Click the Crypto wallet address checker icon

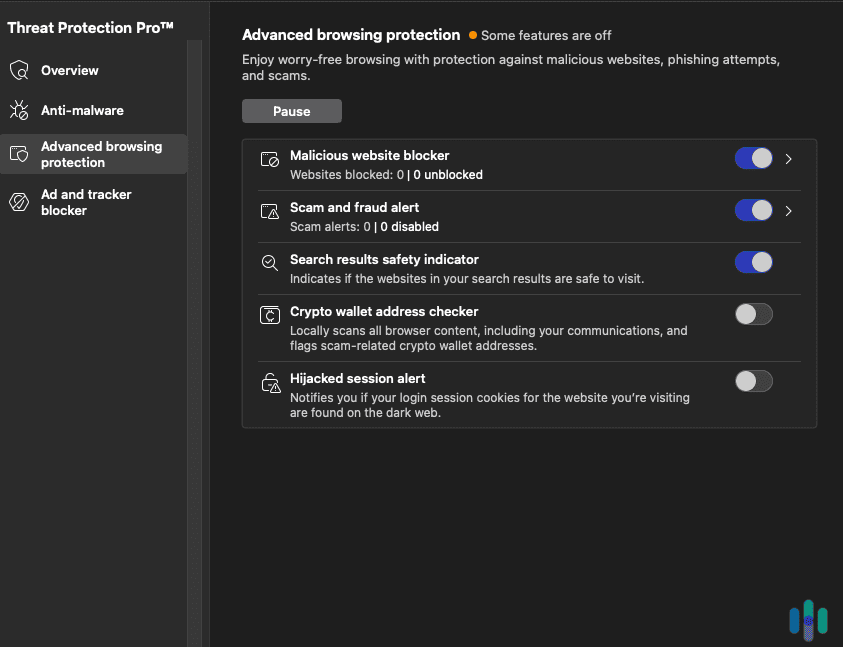(x=268, y=314)
